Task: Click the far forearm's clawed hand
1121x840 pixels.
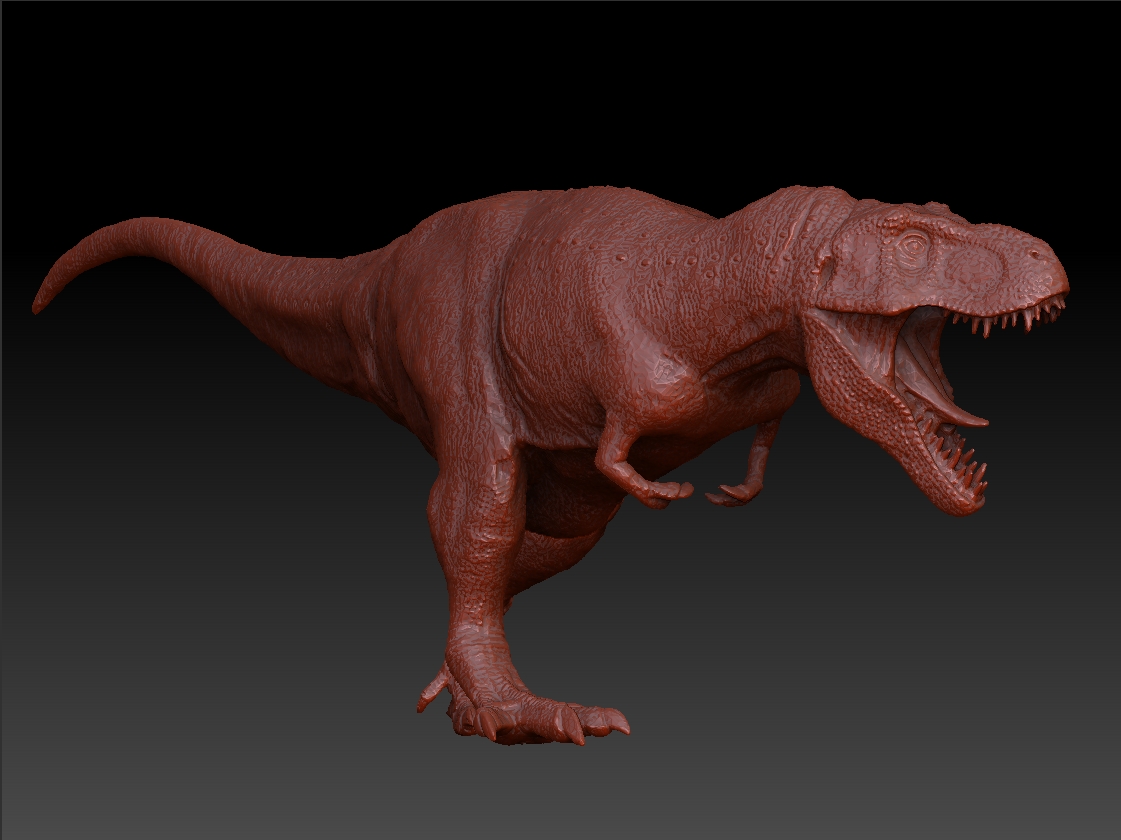Action: coord(735,492)
